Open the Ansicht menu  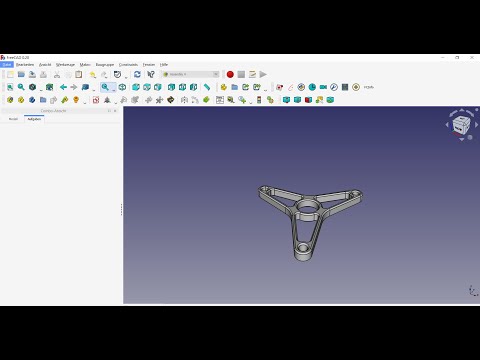click(45, 64)
